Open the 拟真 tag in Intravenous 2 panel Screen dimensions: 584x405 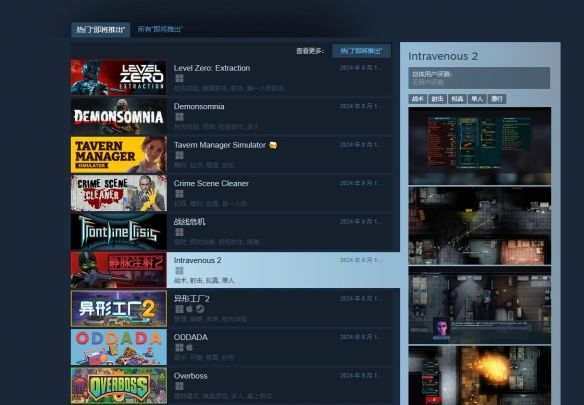457,99
